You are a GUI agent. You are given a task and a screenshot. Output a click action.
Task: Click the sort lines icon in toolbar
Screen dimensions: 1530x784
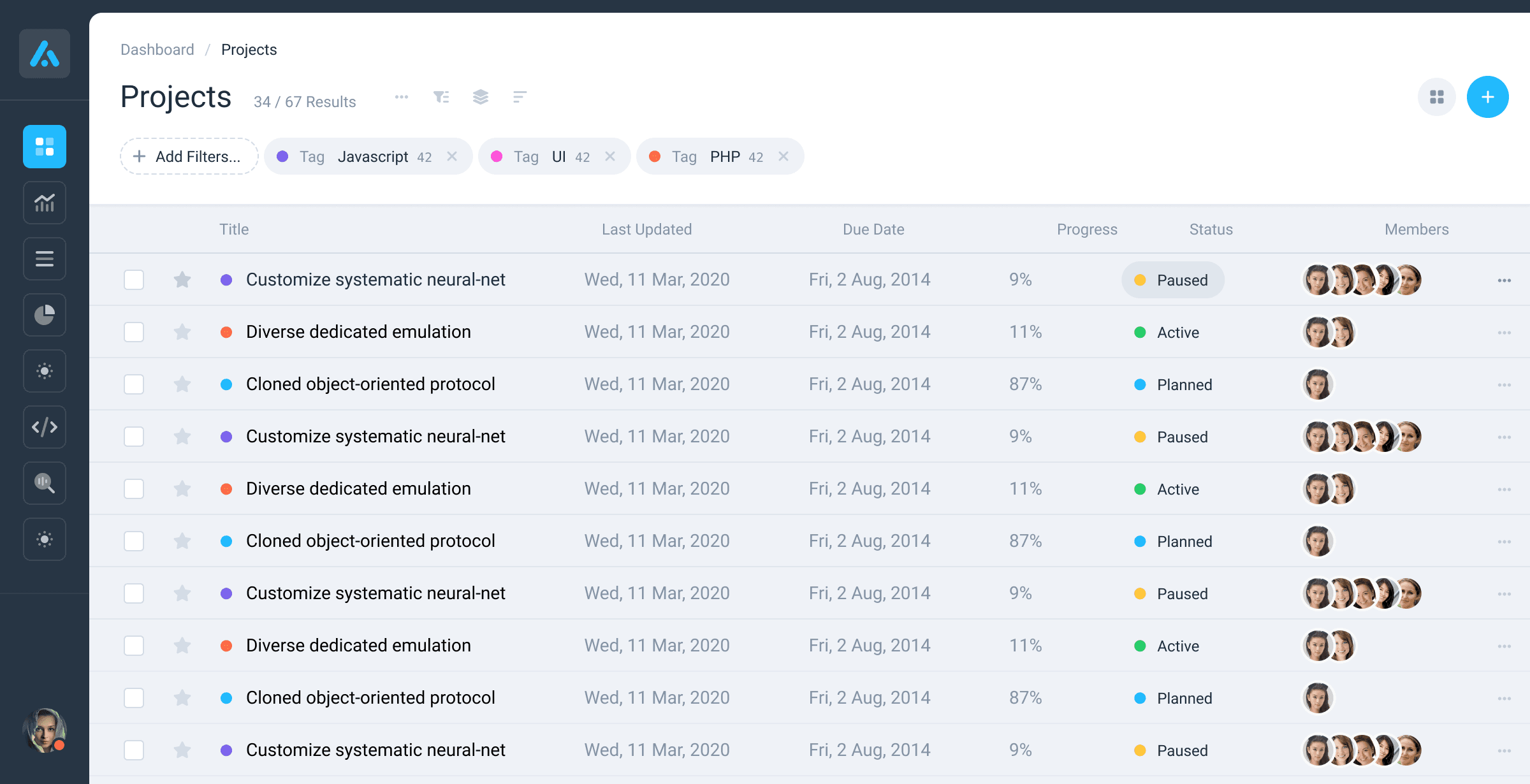[520, 97]
